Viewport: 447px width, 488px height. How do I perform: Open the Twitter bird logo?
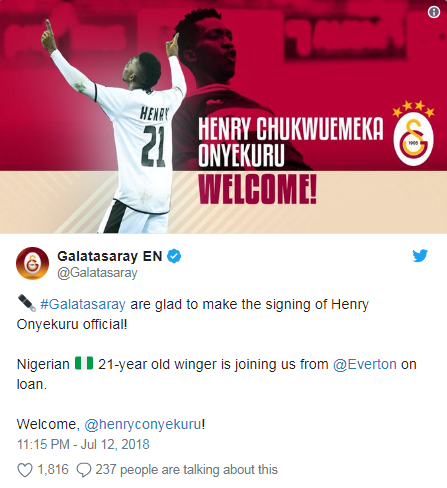[420, 256]
